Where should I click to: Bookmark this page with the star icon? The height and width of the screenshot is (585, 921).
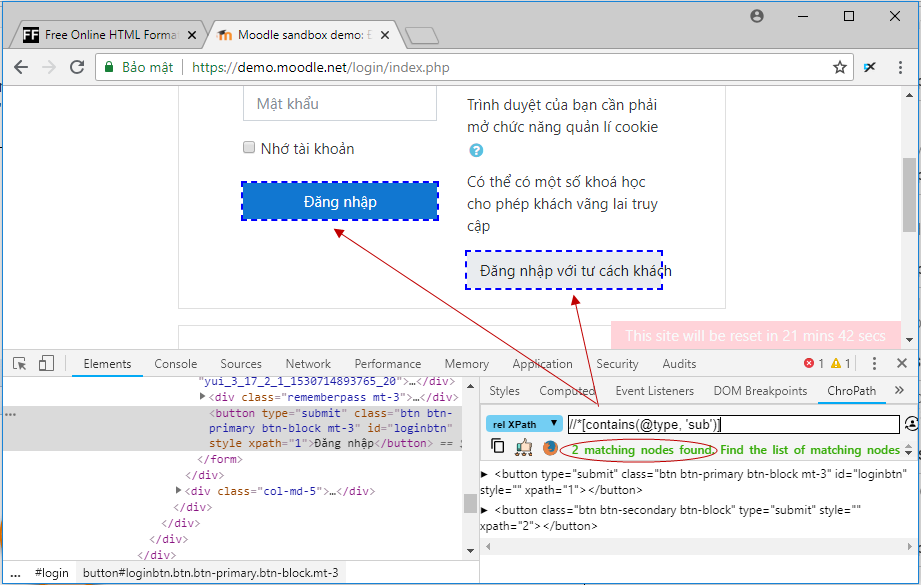(839, 67)
